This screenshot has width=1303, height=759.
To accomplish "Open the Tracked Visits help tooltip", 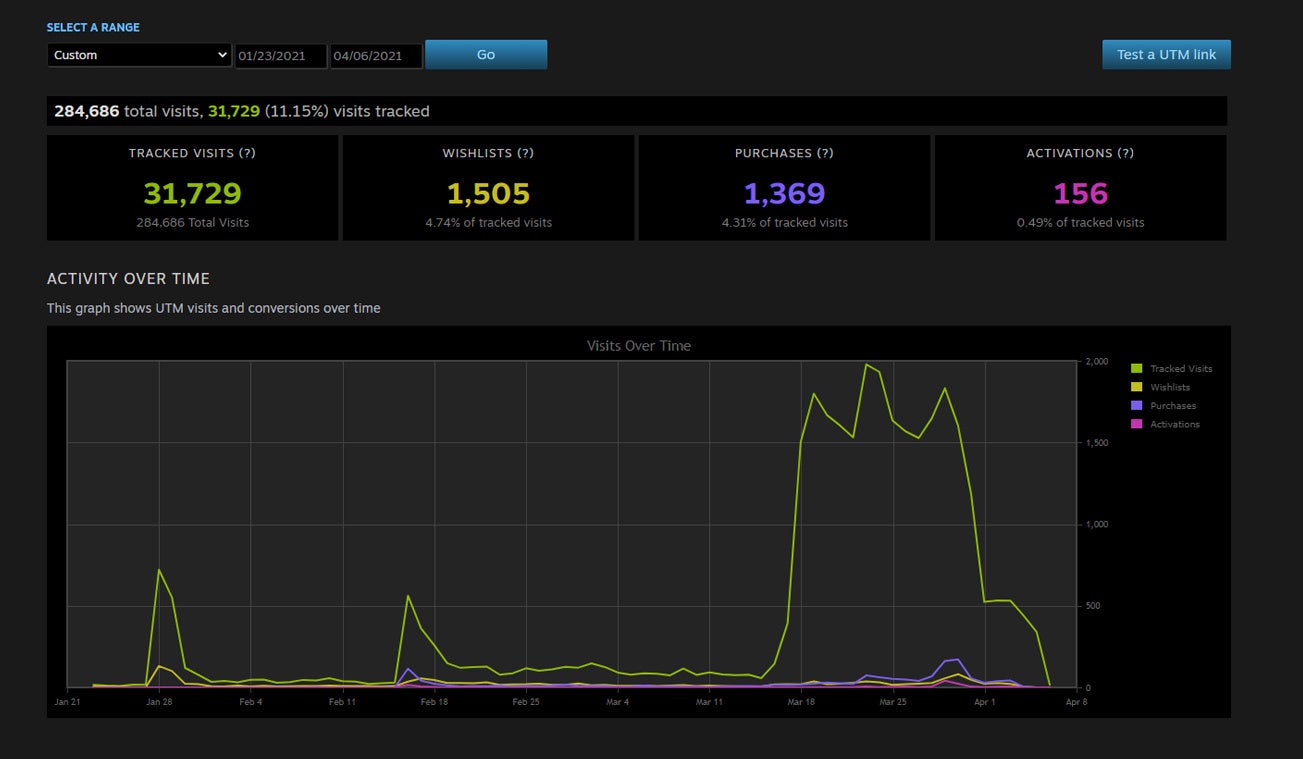I will tap(248, 153).
